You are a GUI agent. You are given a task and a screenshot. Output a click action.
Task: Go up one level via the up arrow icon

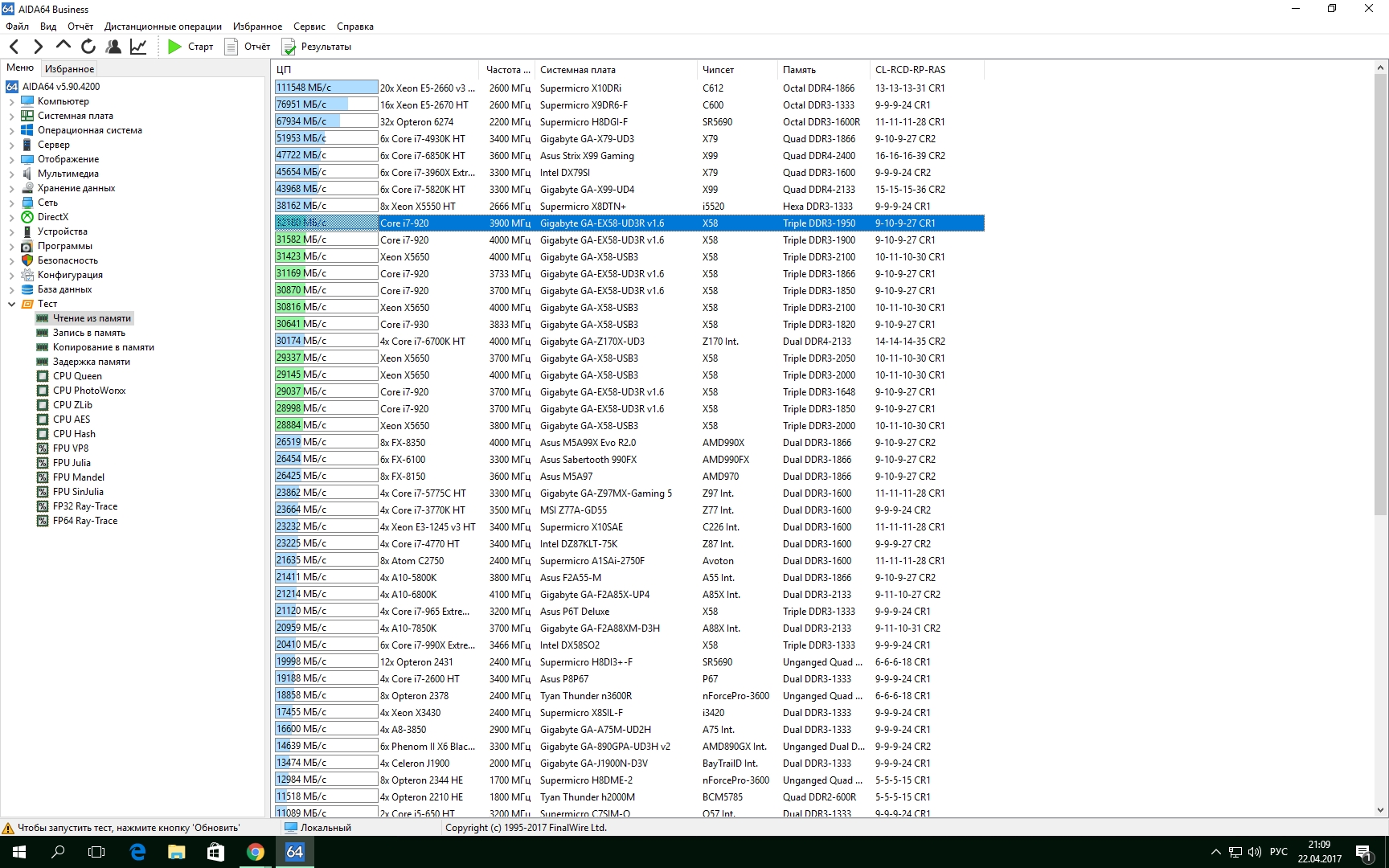[63, 45]
